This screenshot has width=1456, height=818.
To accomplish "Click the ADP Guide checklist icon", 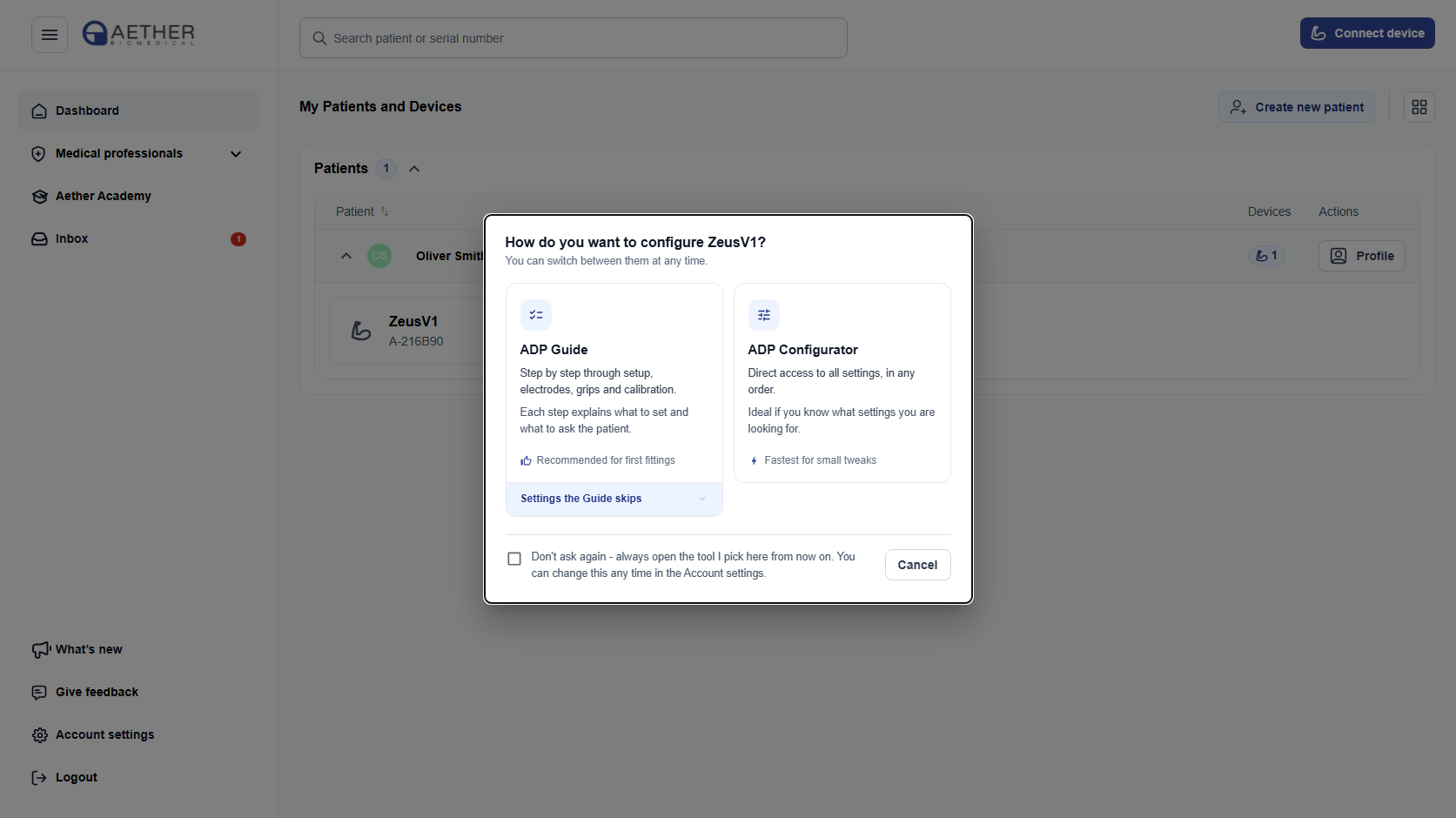I will click(x=536, y=315).
